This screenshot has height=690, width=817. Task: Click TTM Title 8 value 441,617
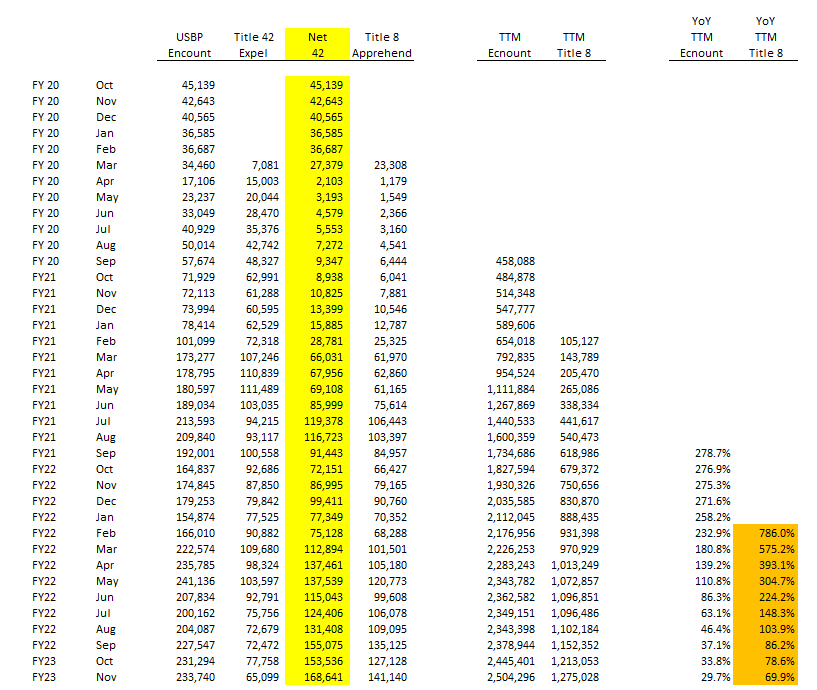[x=579, y=421]
